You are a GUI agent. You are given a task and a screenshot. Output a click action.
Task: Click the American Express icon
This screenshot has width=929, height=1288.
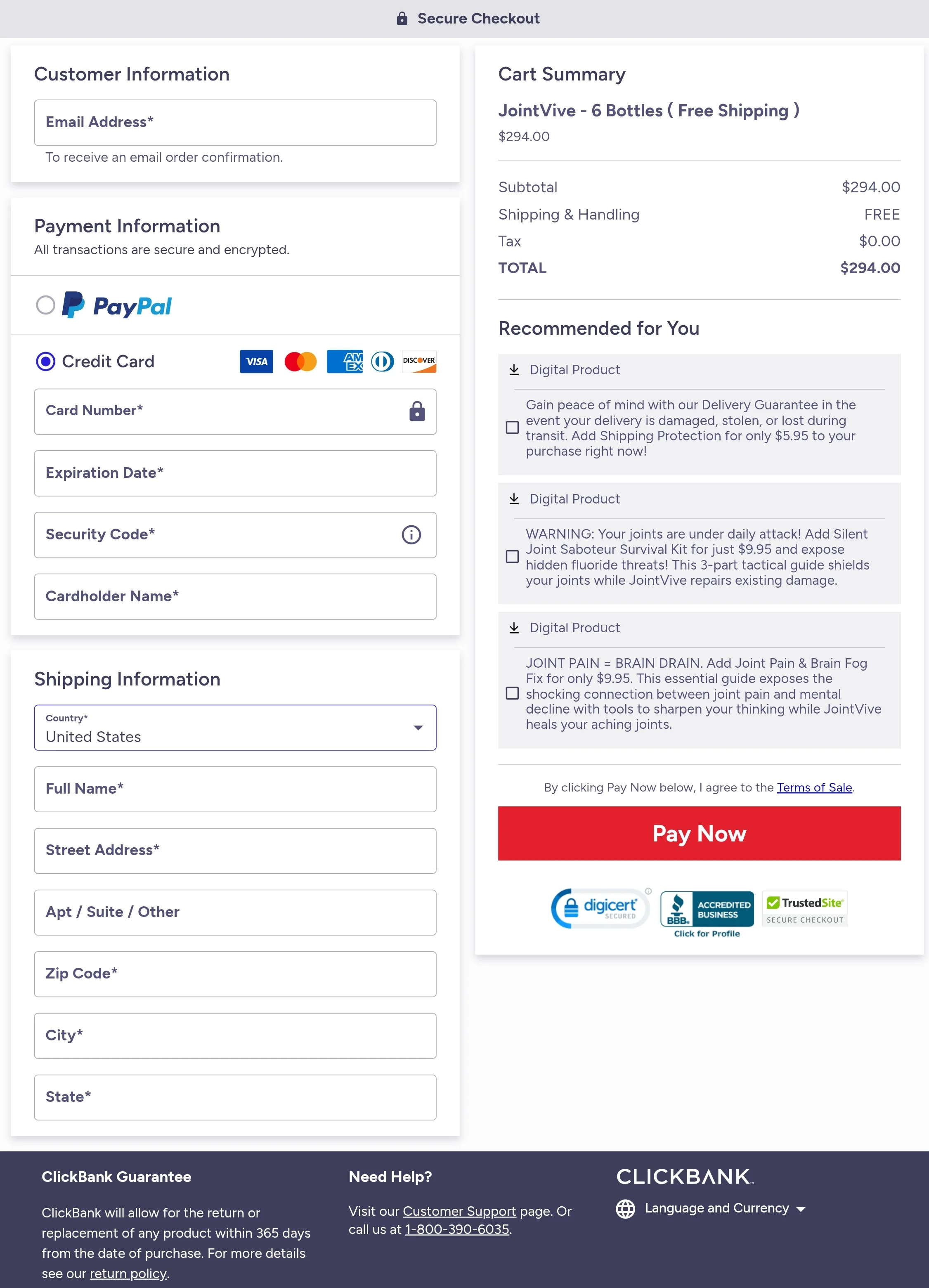[344, 362]
